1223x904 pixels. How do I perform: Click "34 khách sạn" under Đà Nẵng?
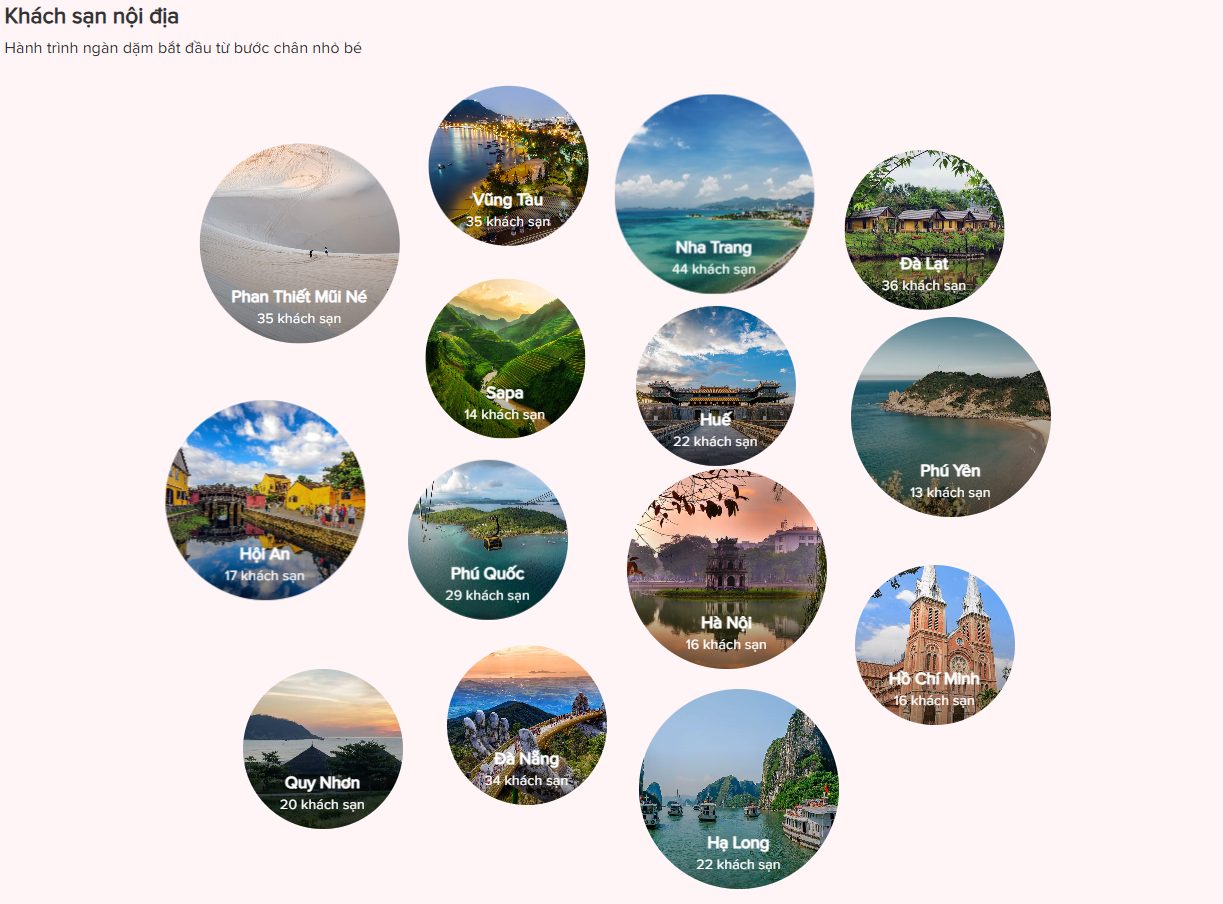click(526, 781)
